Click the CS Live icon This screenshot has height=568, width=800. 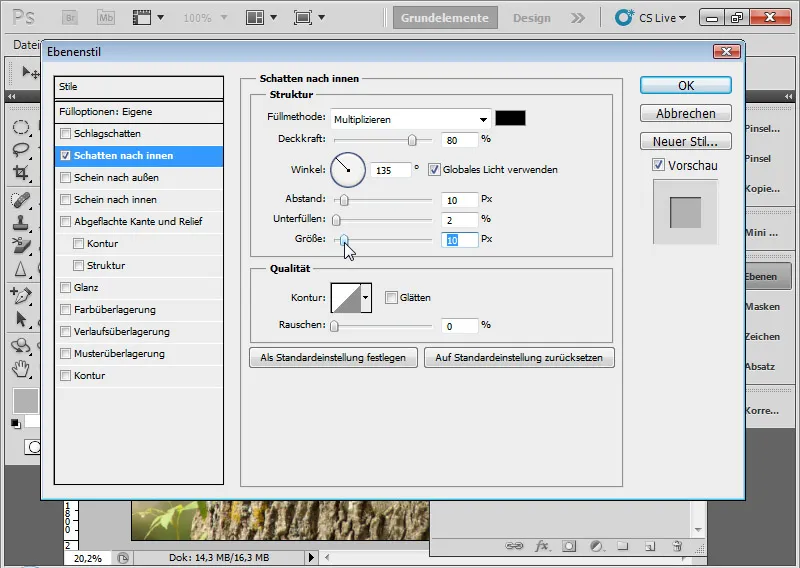point(624,17)
